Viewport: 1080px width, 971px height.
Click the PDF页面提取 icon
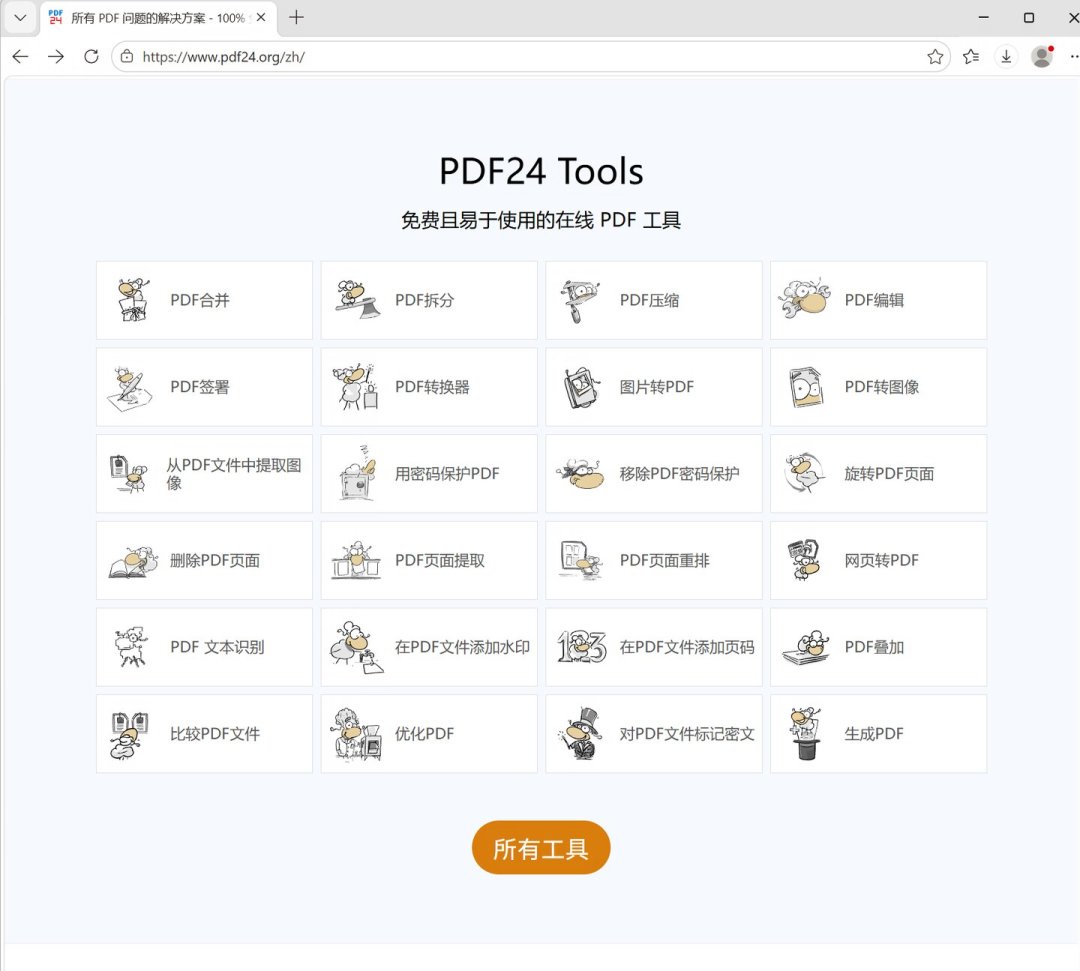(356, 560)
